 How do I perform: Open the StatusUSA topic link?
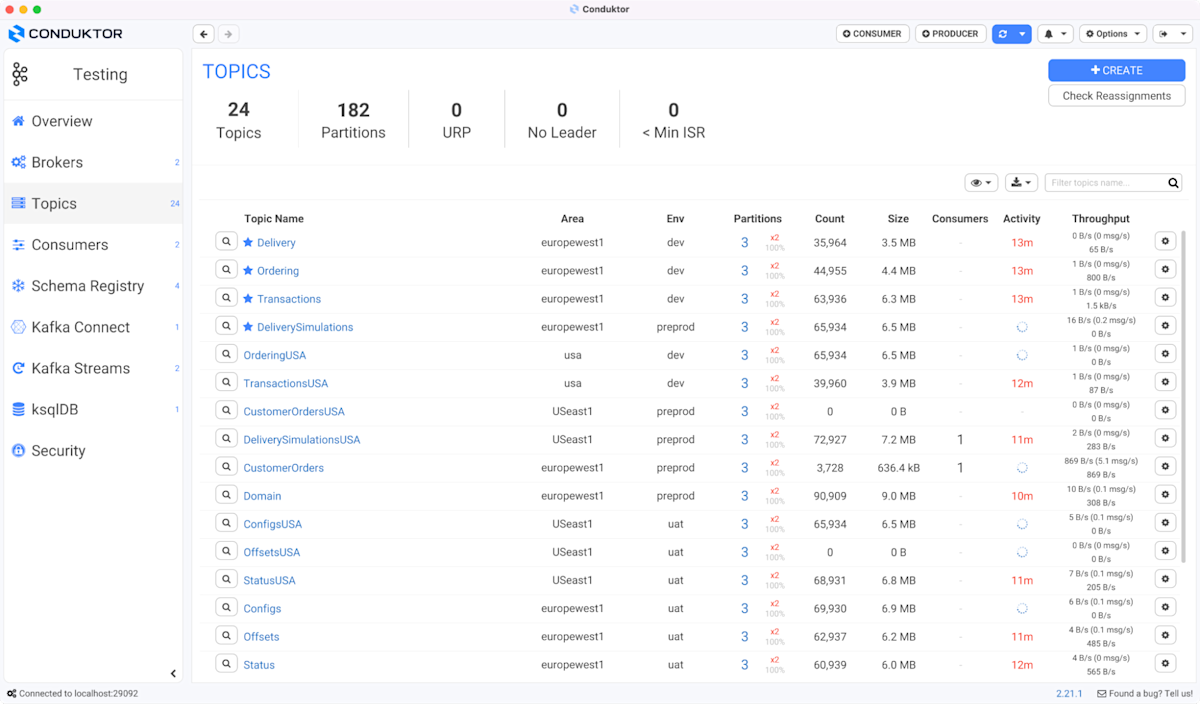coord(269,580)
